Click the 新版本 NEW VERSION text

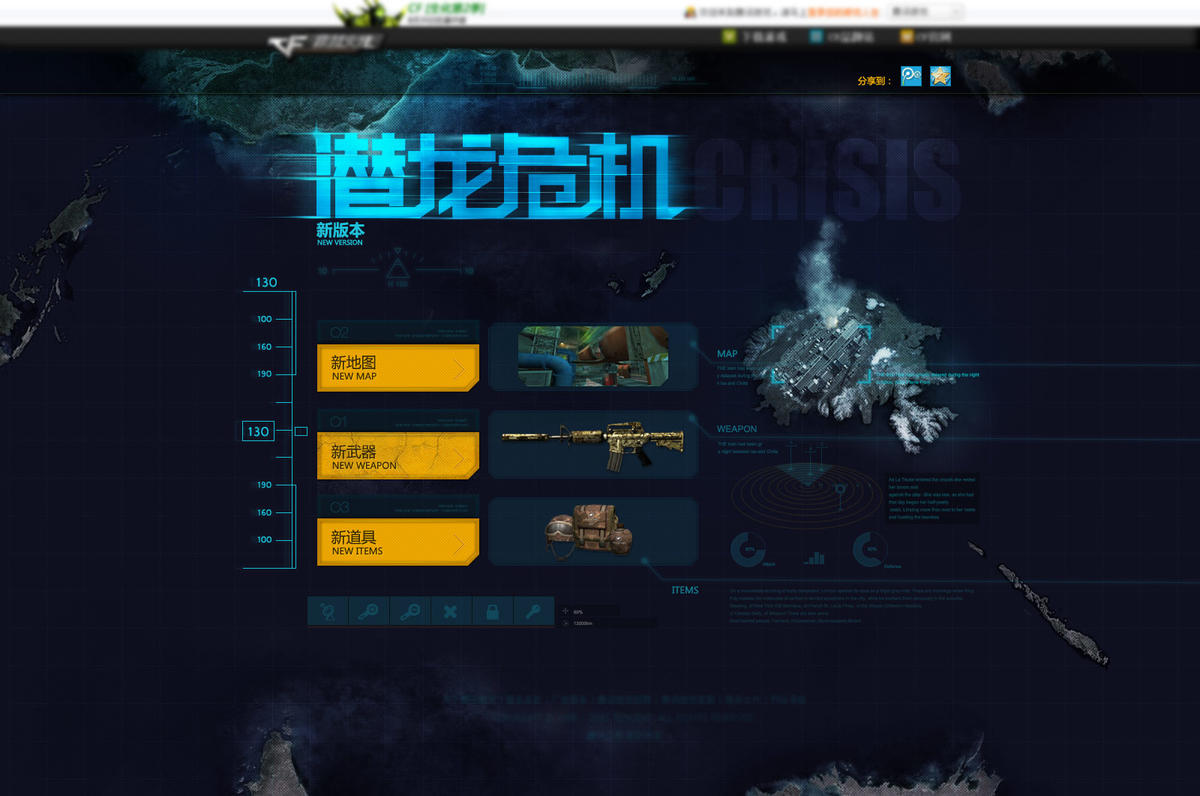[x=340, y=233]
